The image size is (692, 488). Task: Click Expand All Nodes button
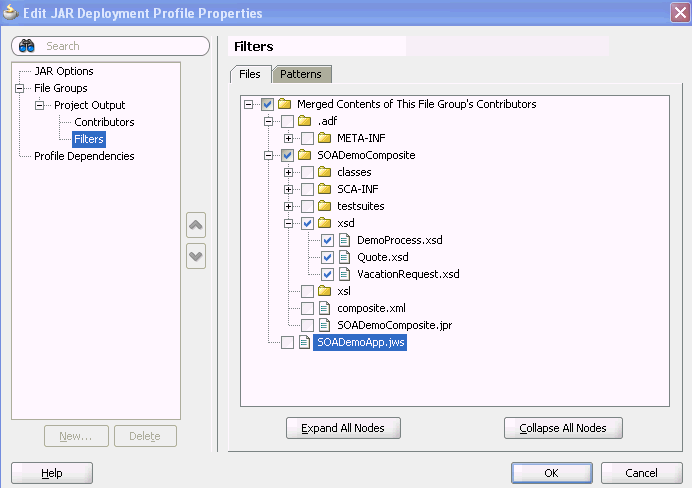pos(343,428)
